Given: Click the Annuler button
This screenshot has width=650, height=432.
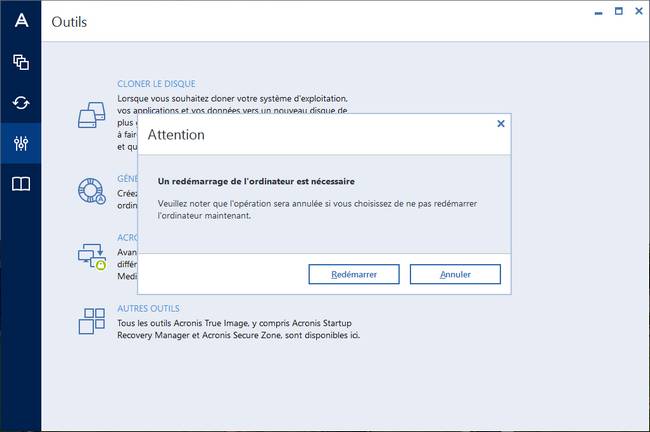Looking at the screenshot, I should [x=455, y=274].
